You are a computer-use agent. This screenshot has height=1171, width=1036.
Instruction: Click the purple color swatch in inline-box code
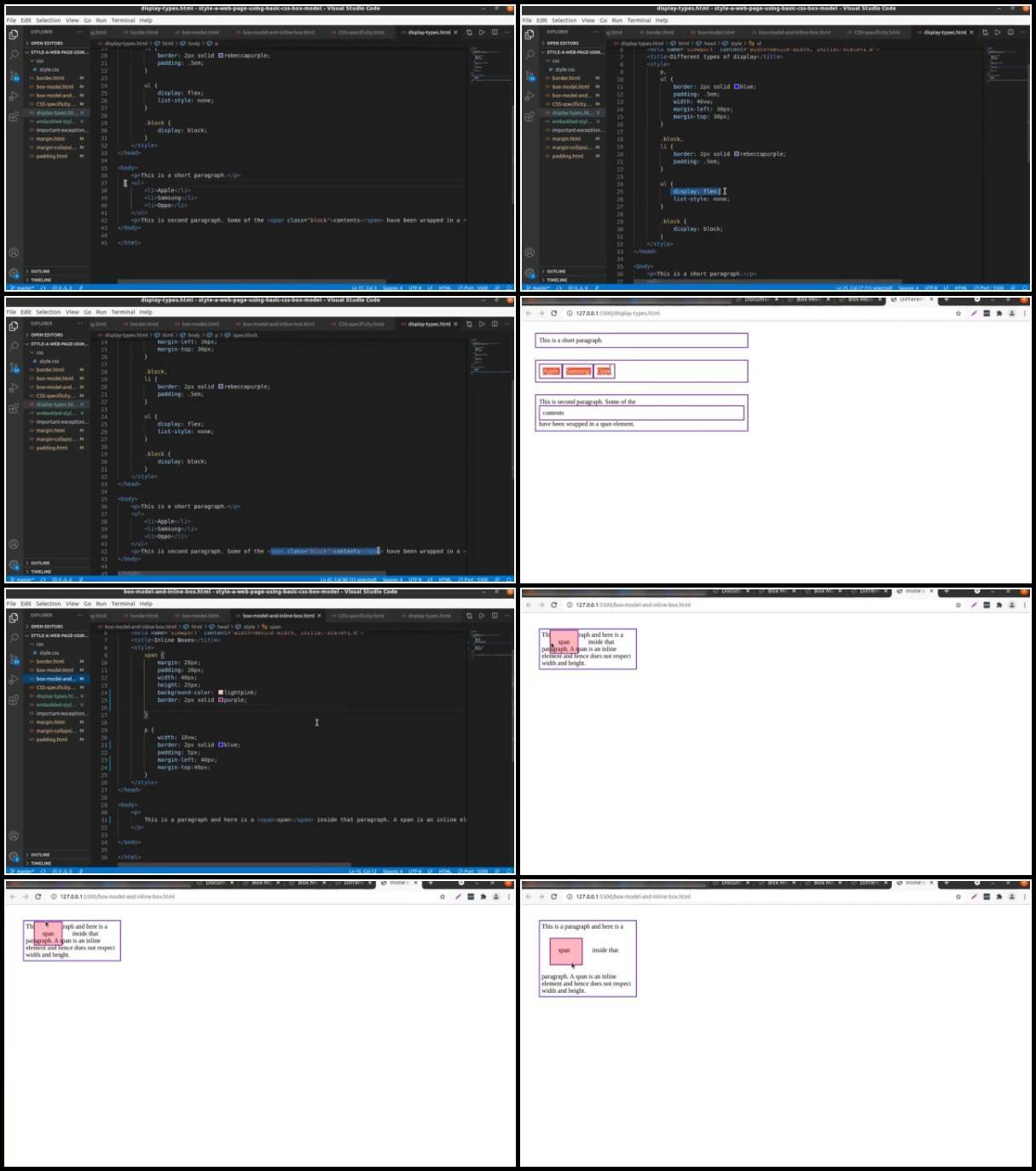point(221,700)
